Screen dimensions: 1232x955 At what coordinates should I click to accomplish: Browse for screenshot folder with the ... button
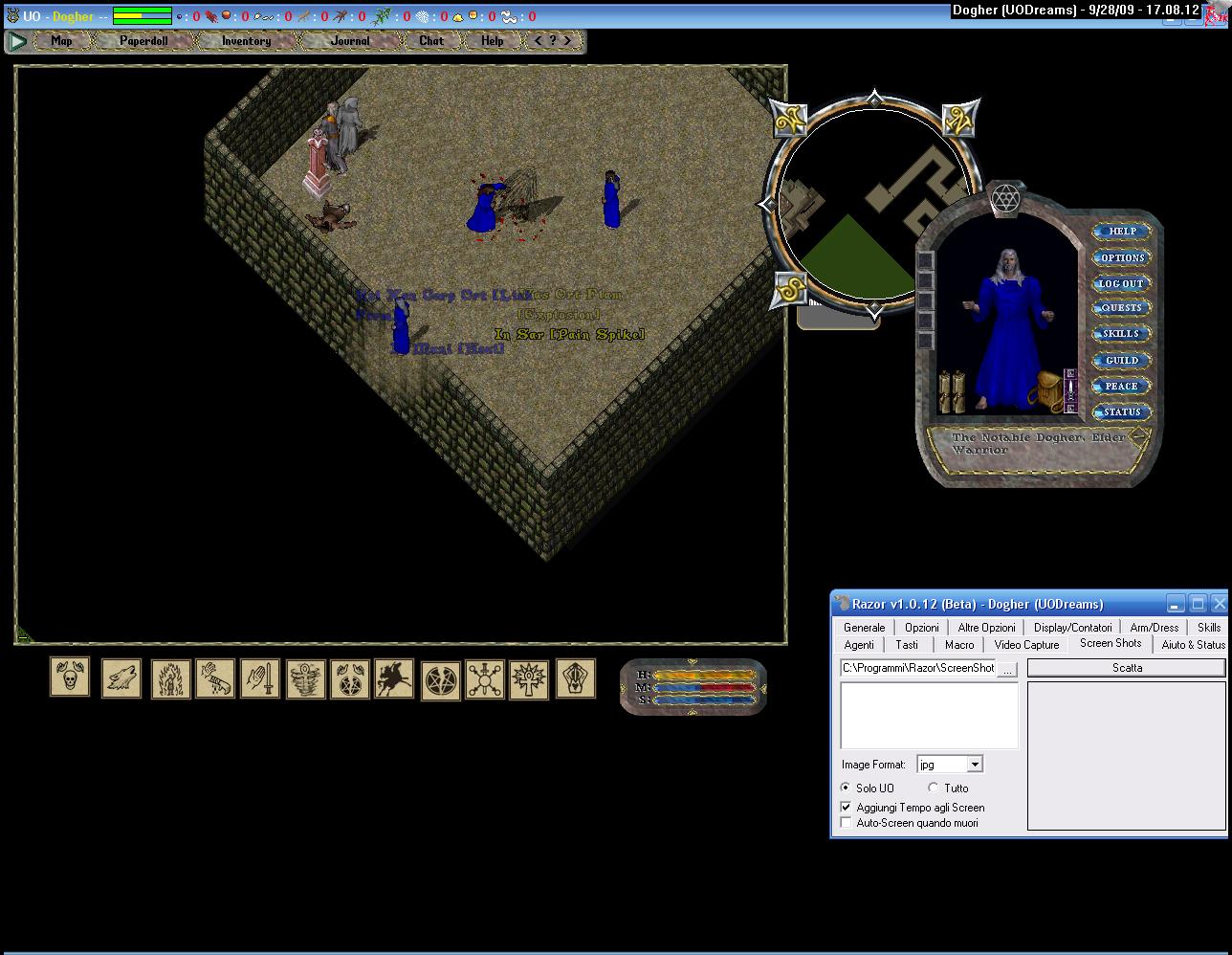point(1006,669)
